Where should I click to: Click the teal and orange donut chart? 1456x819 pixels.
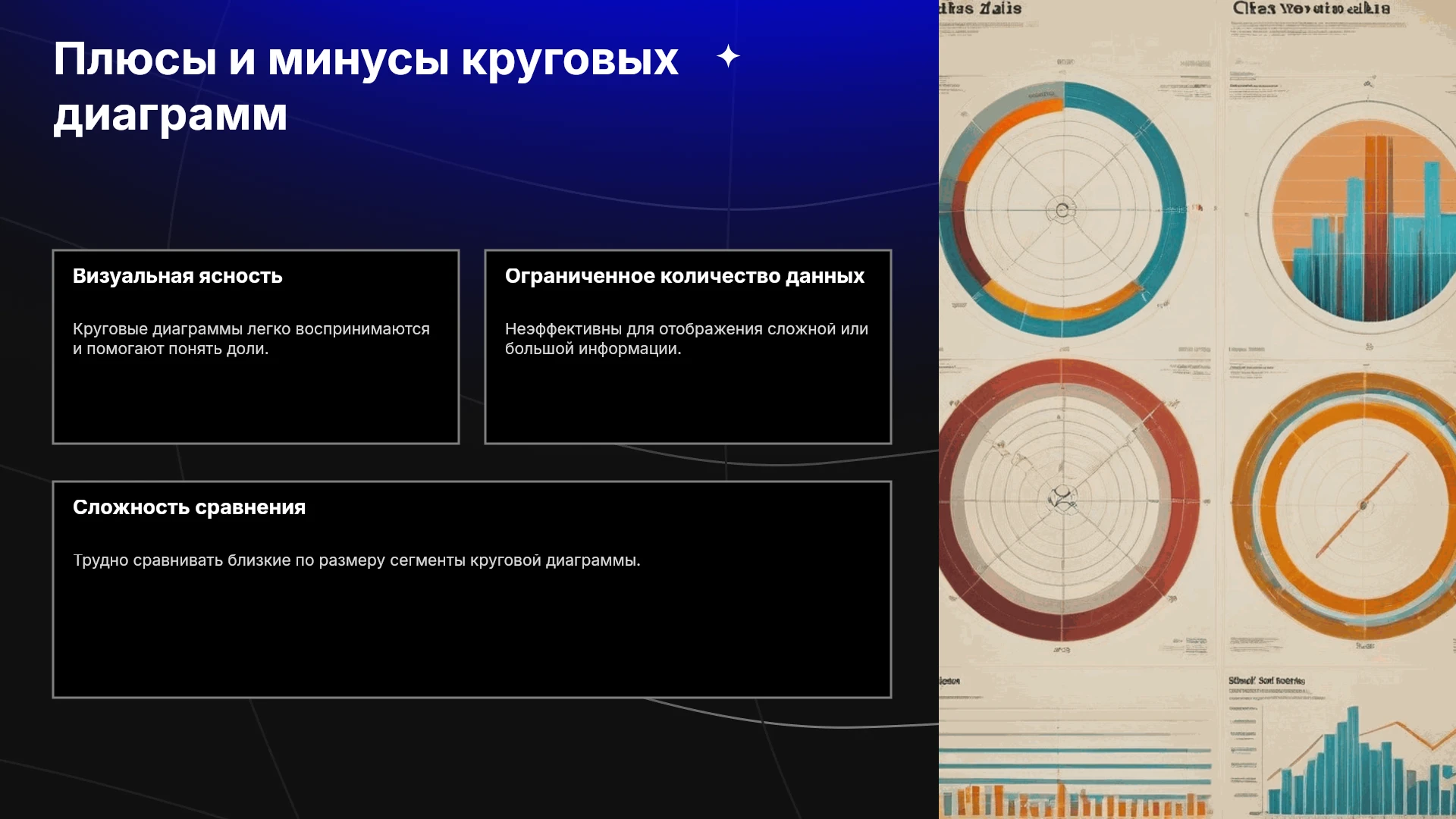pos(1062,209)
